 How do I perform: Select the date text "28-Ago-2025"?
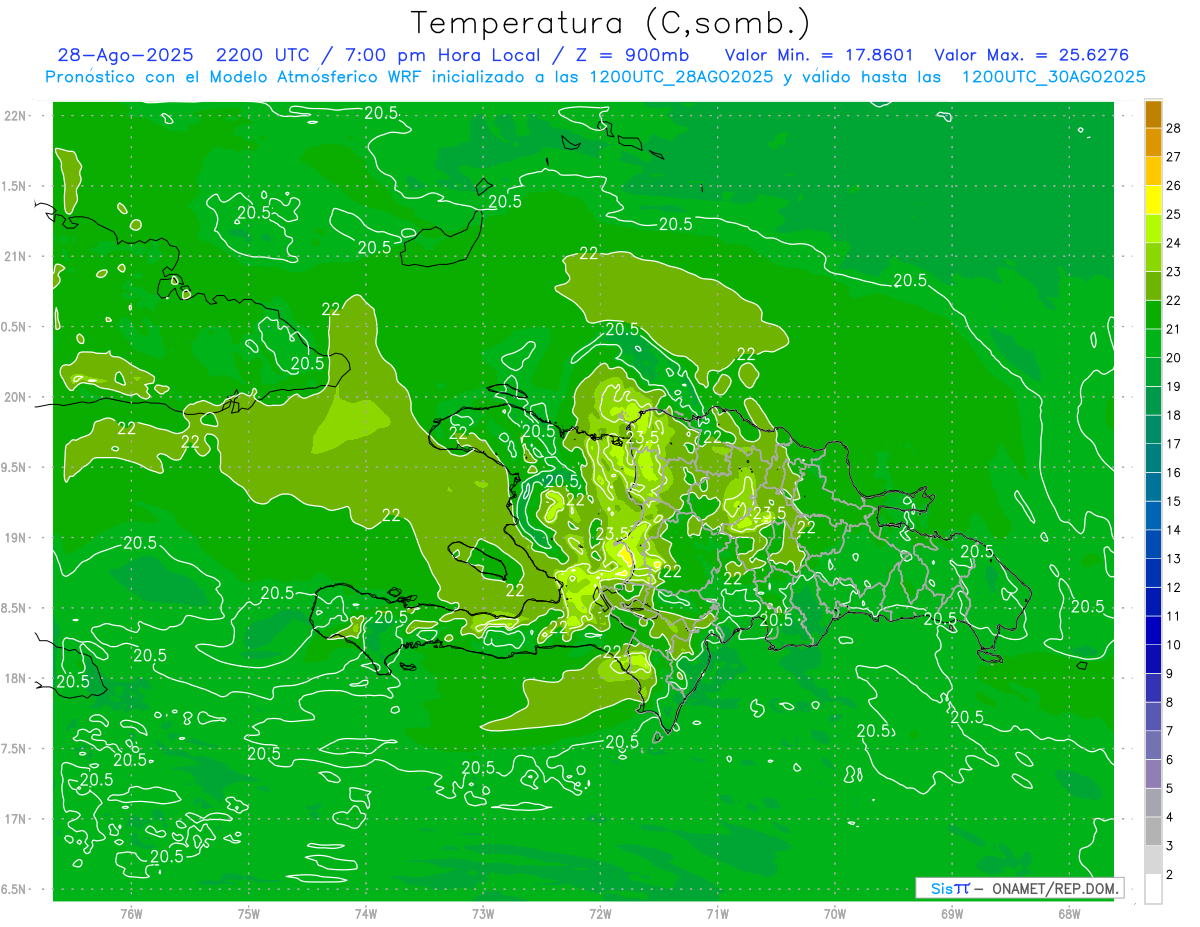pyautogui.click(x=126, y=55)
